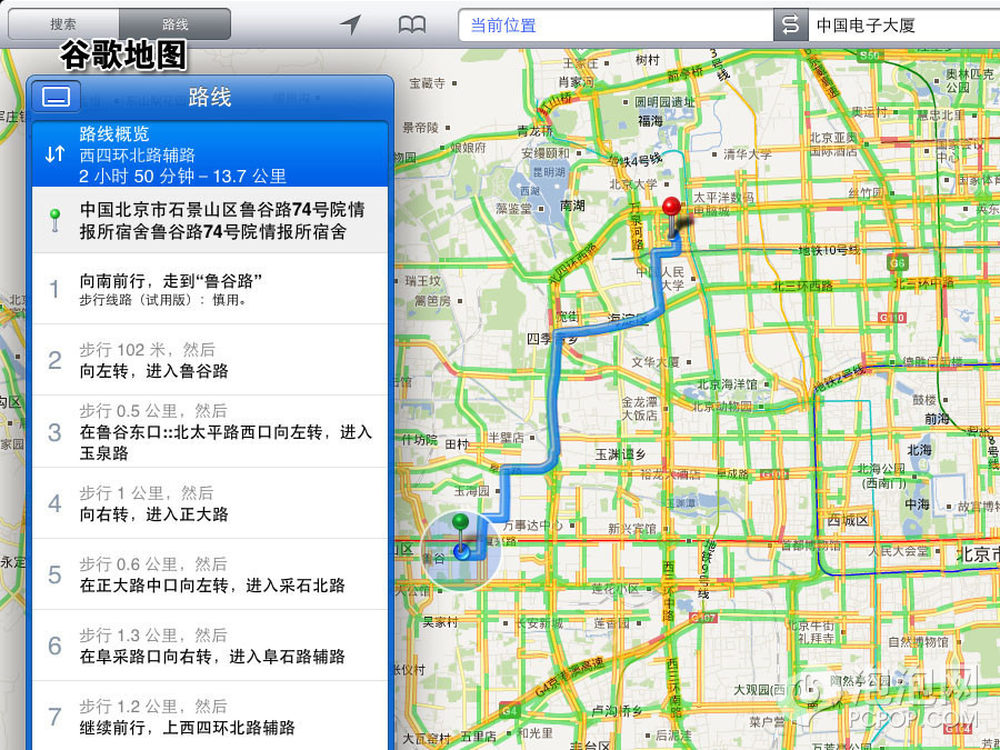Click the 人民大会堂 map label
The width and height of the screenshot is (1000, 750).
coord(899,551)
